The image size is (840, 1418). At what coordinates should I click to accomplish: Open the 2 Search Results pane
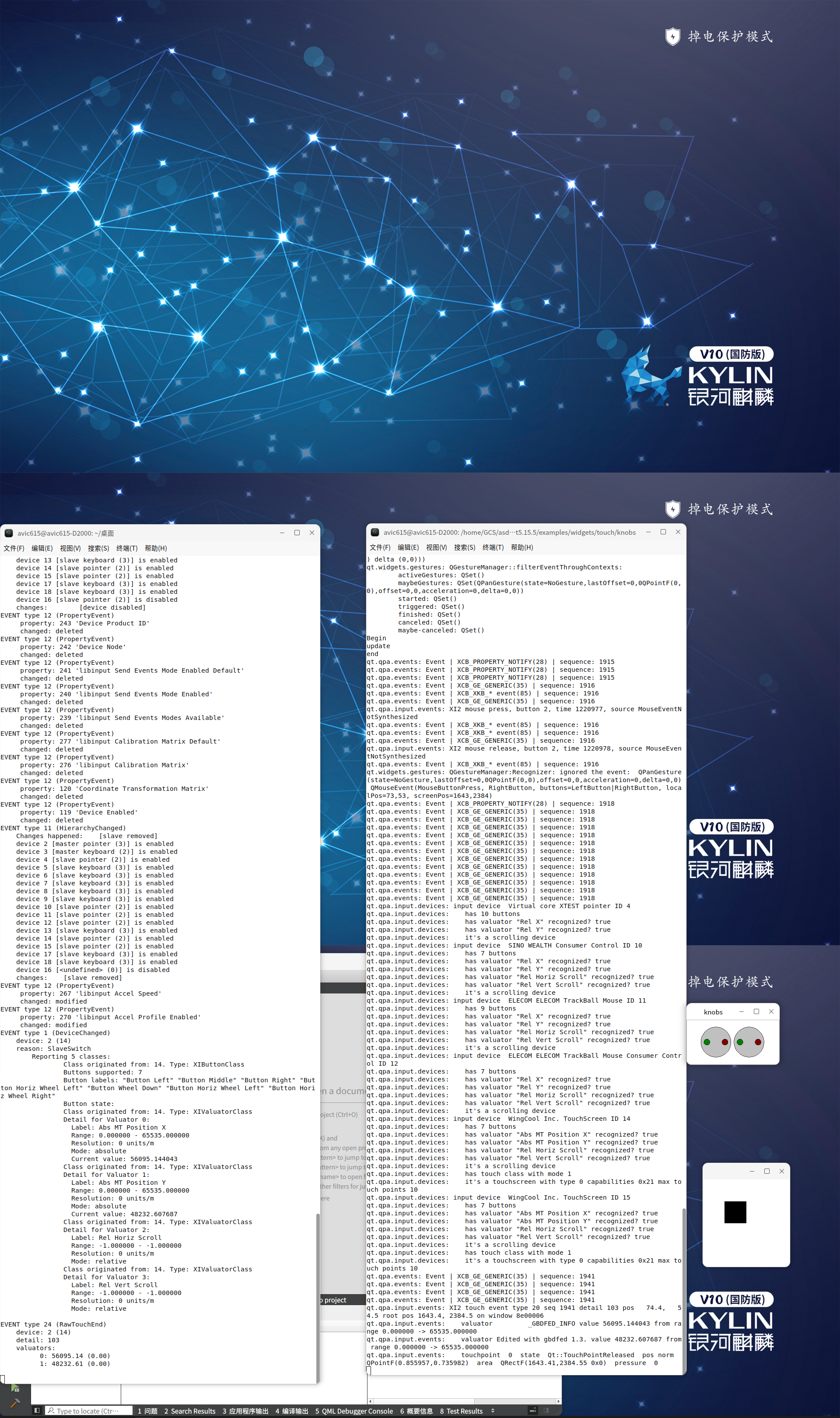click(x=189, y=1411)
